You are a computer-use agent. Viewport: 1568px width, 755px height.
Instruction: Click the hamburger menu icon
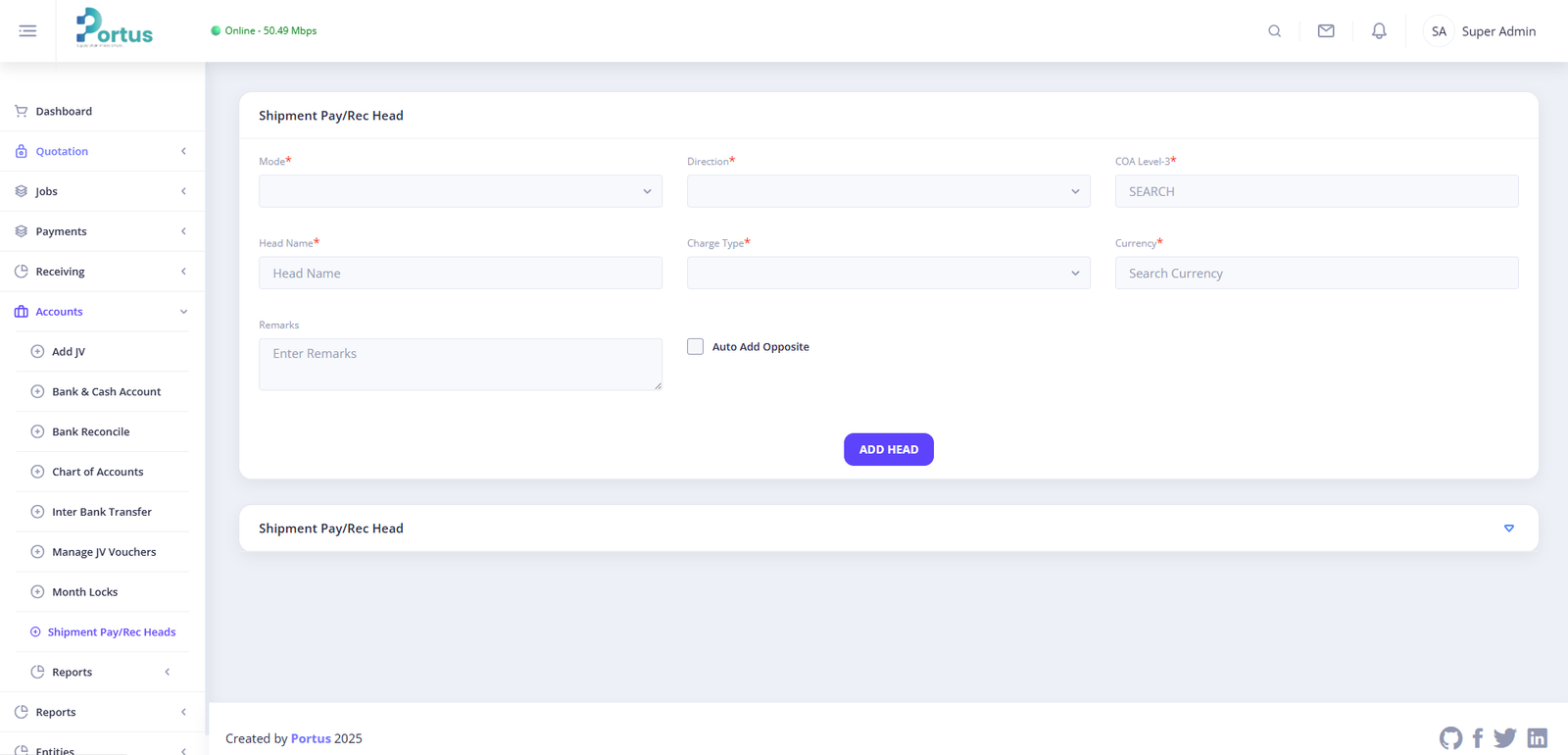click(27, 31)
